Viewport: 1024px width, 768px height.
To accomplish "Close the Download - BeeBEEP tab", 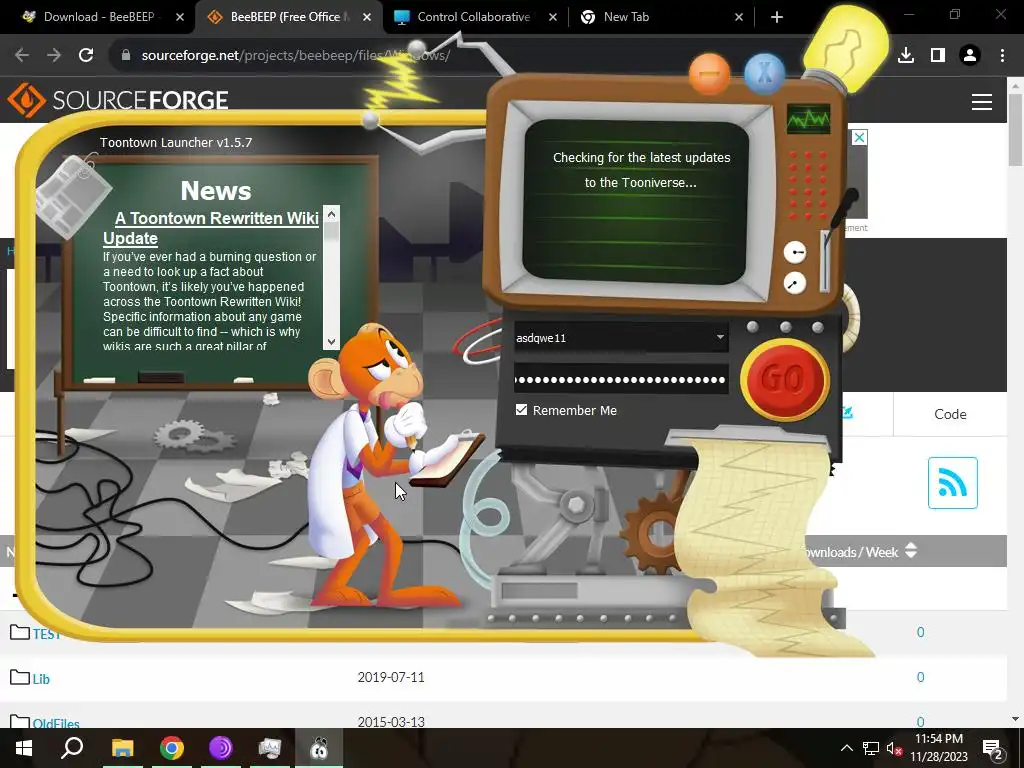I will 180,18.
